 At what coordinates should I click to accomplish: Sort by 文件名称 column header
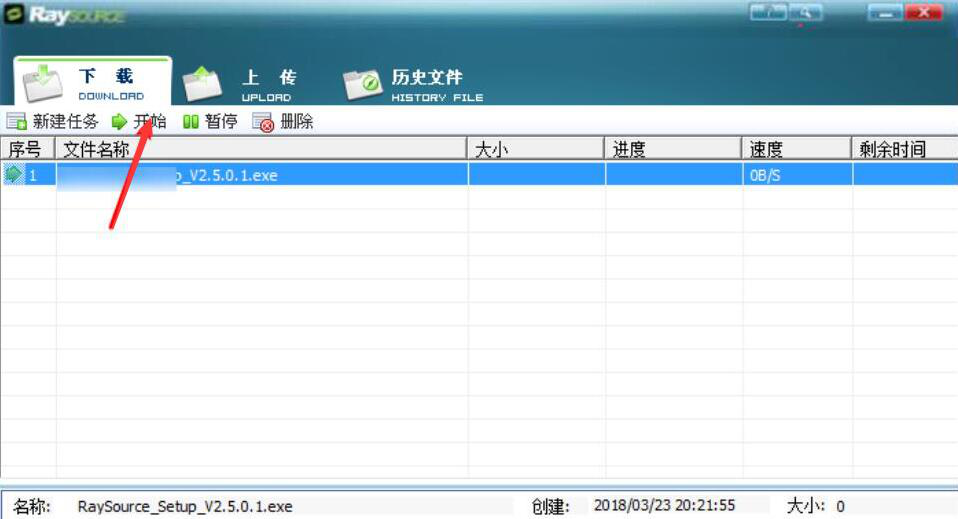point(261,149)
